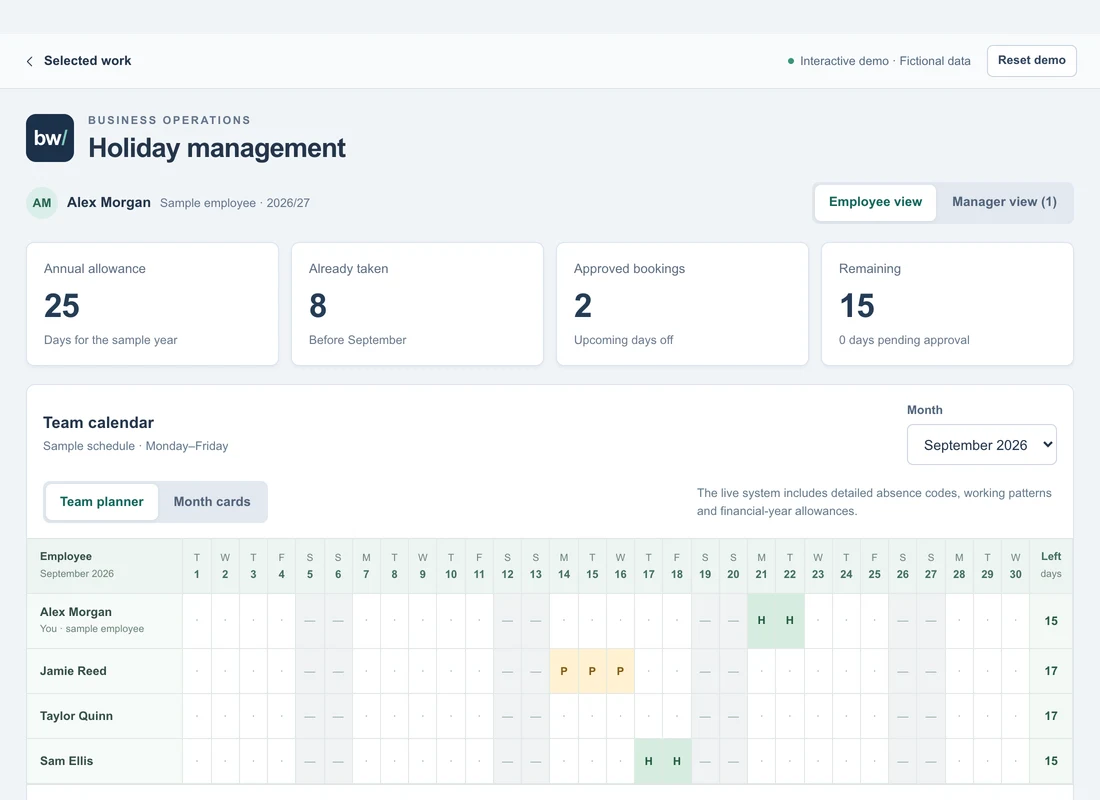Click the Taylor Quinn row name
Image resolution: width=1100 pixels, height=800 pixels.
[76, 716]
